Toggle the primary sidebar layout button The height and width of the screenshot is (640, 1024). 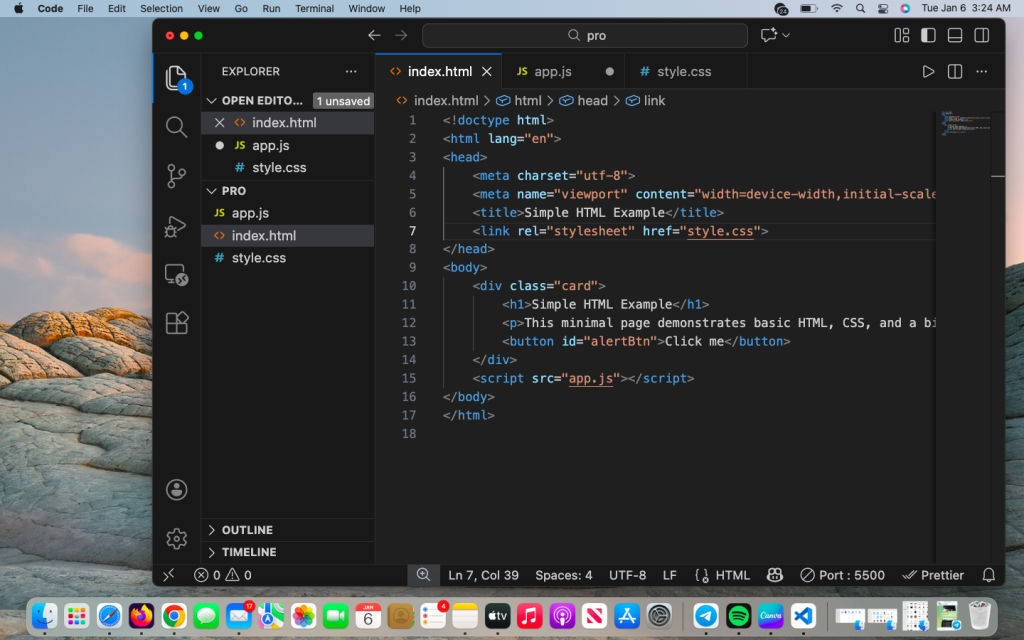click(x=928, y=35)
